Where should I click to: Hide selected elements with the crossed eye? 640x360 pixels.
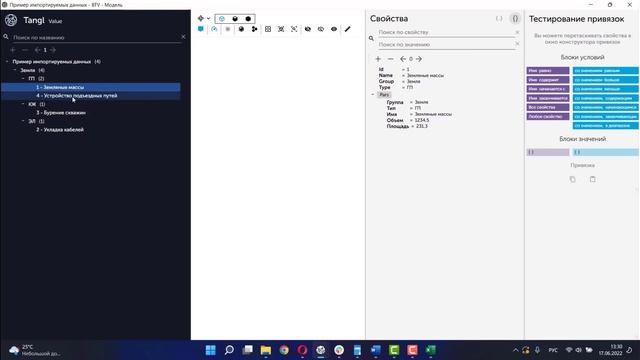point(308,29)
